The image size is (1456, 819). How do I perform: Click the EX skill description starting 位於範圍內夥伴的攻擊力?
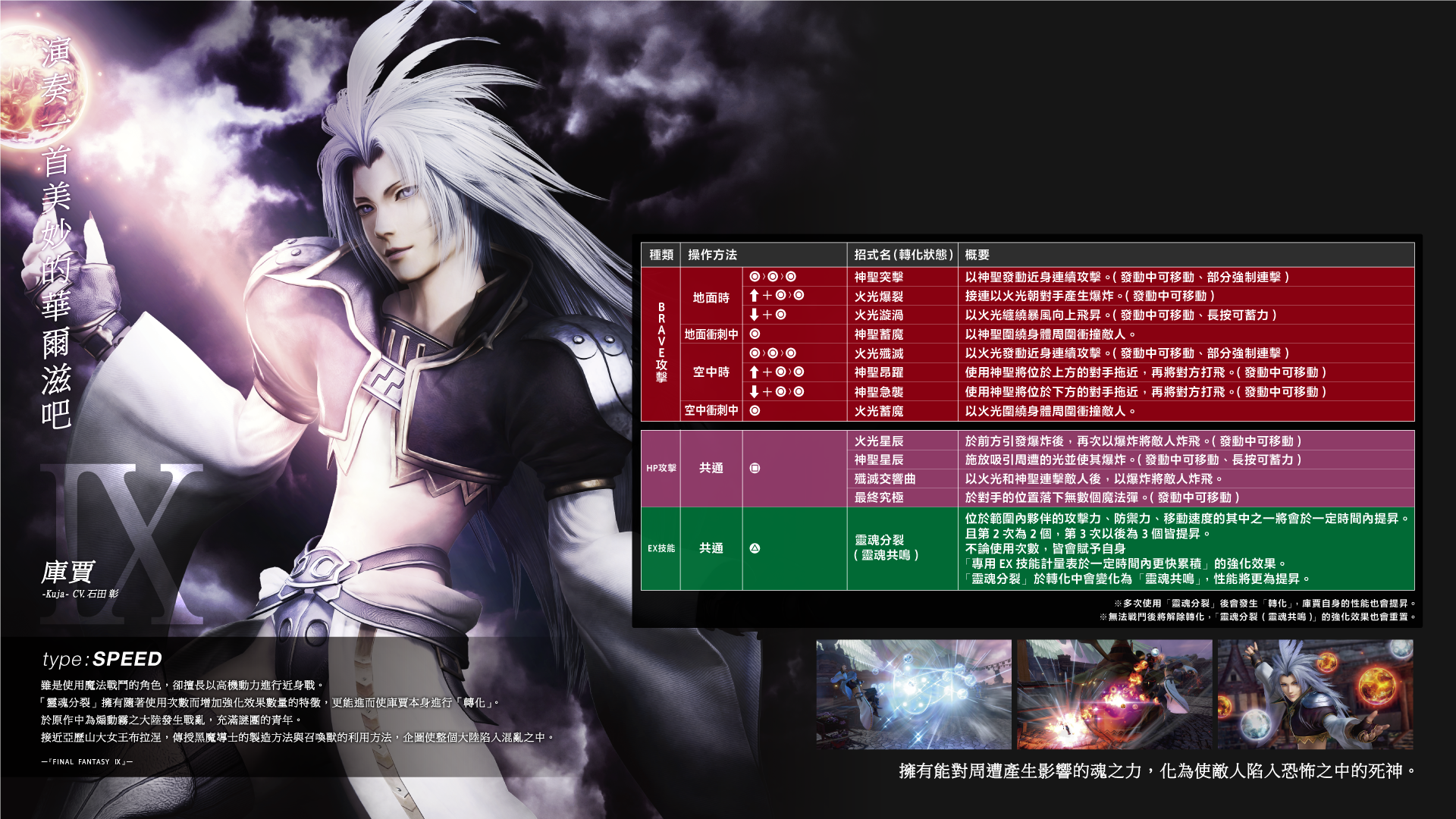[1187, 548]
